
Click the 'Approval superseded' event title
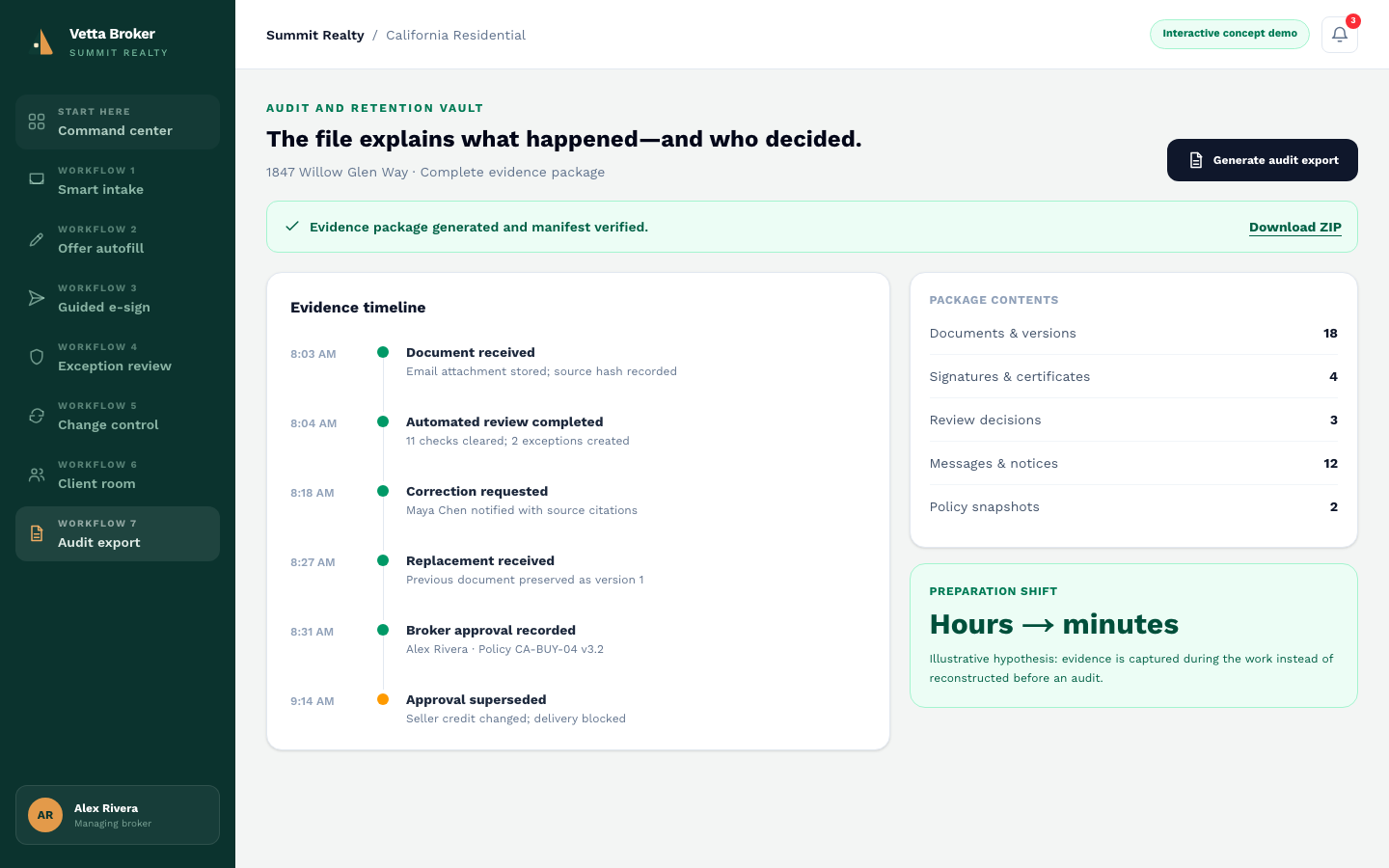click(x=477, y=700)
